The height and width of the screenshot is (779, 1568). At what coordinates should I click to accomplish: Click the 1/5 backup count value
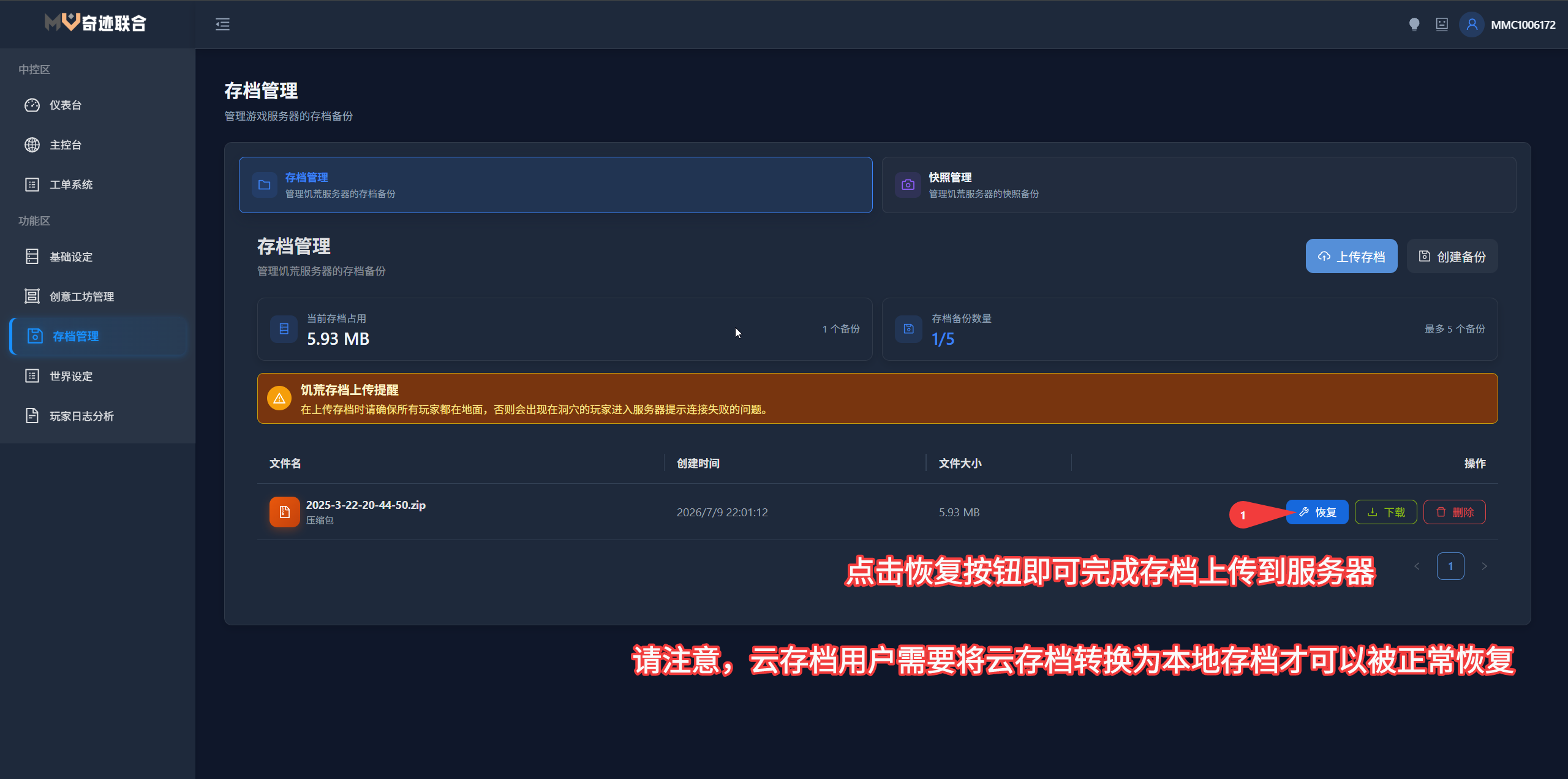943,339
